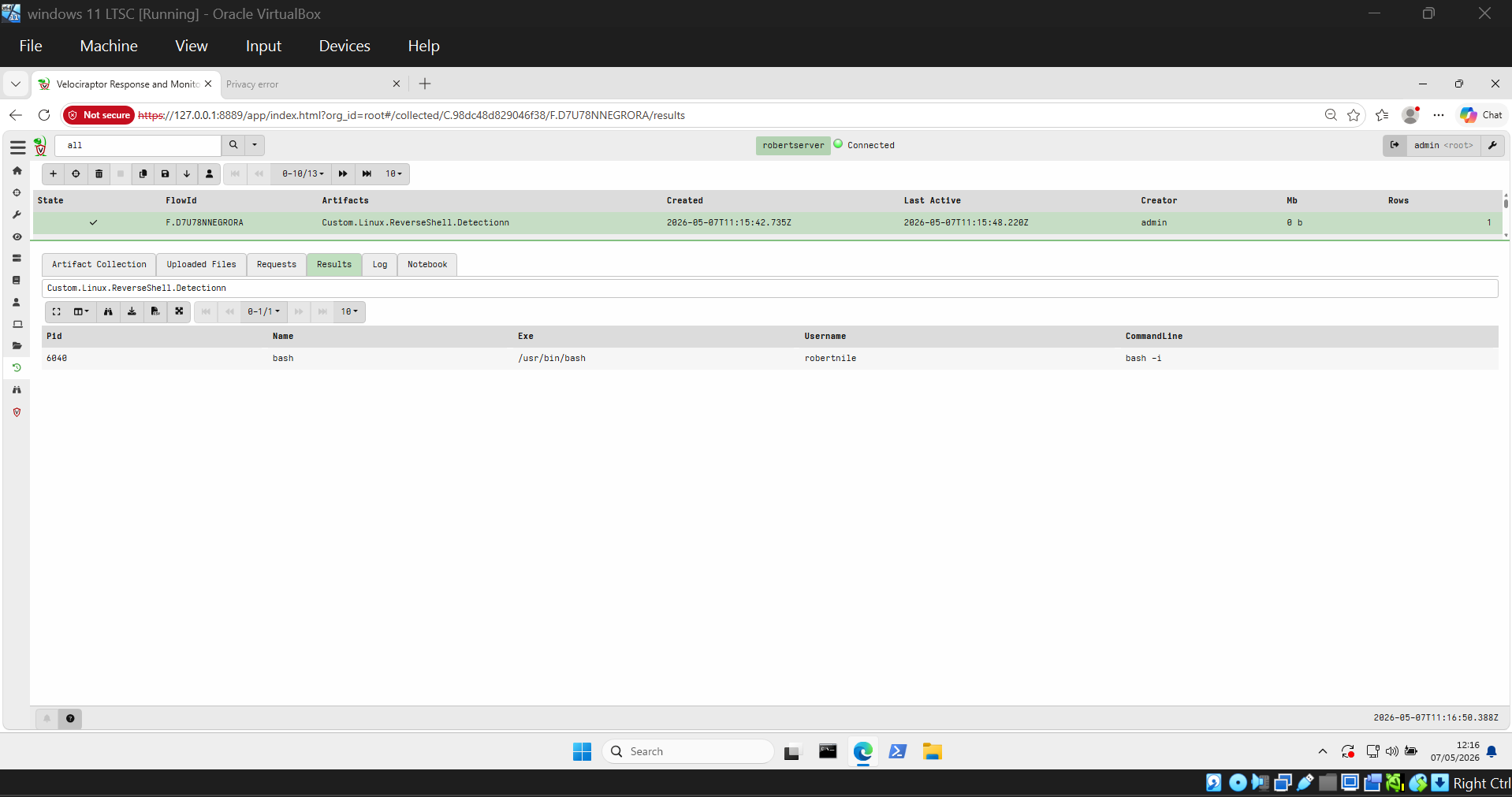Open admin root org selector
The height and width of the screenshot is (797, 1512).
click(1443, 145)
